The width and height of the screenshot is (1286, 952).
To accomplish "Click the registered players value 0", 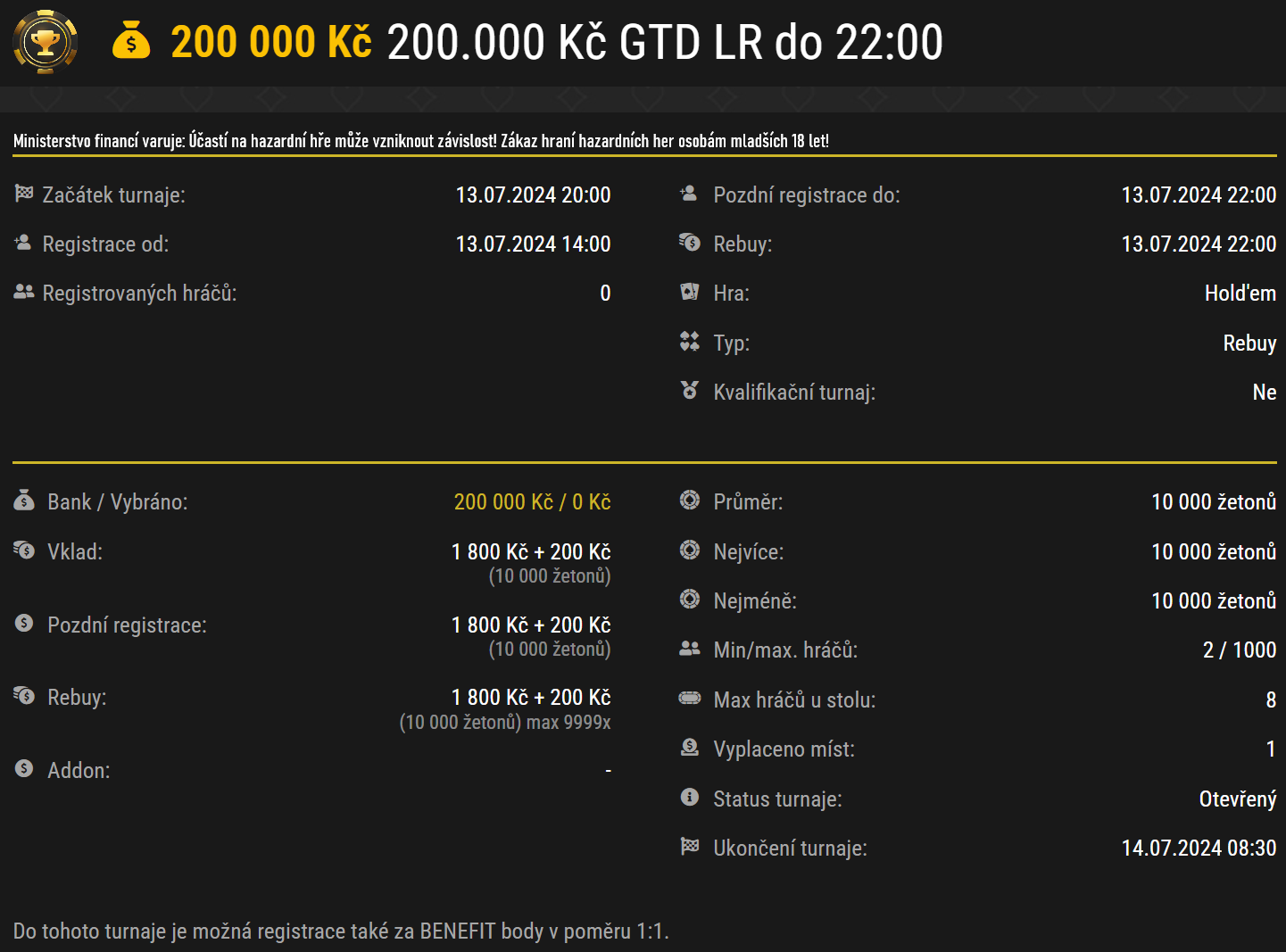I will click(605, 294).
